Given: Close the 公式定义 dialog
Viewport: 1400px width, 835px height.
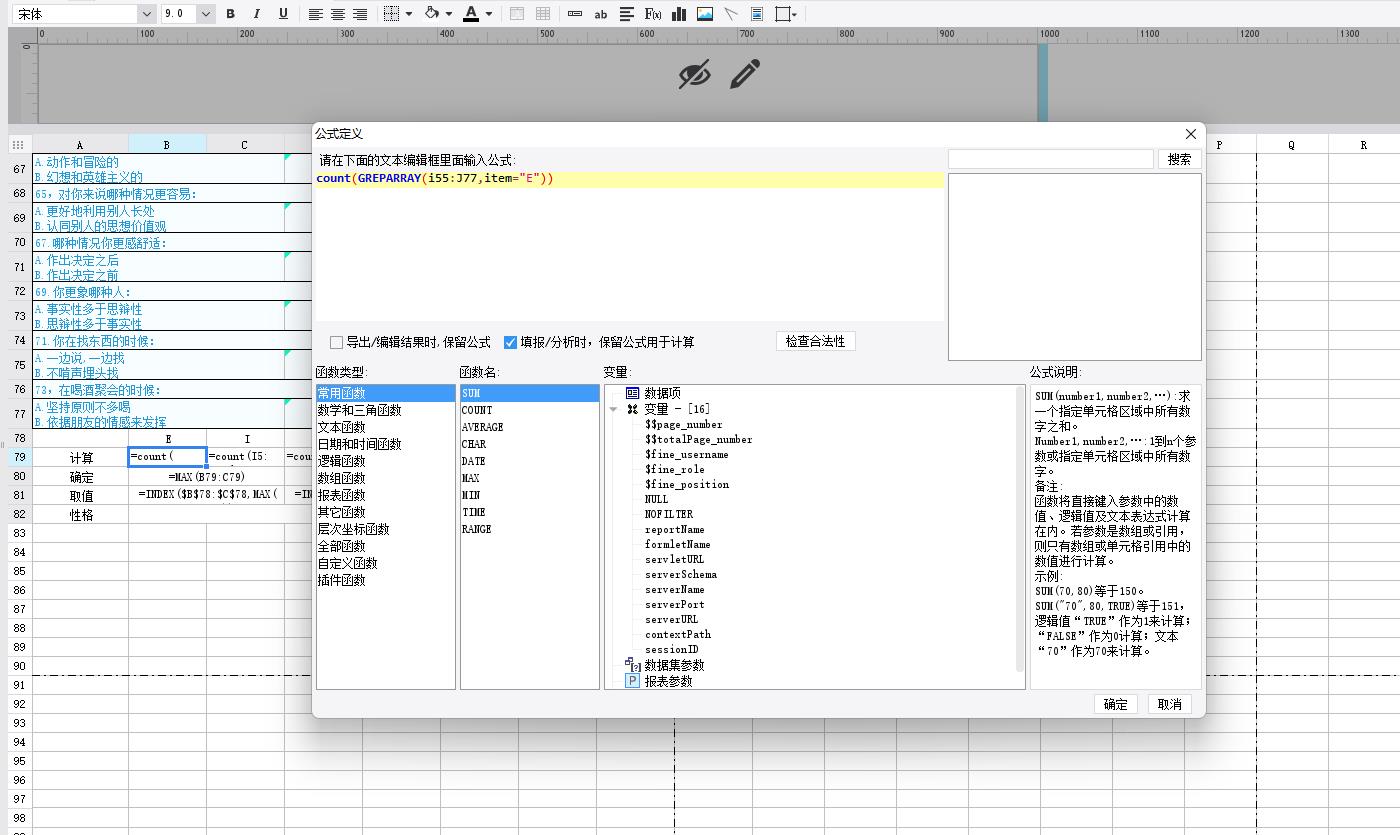Looking at the screenshot, I should 1190,134.
